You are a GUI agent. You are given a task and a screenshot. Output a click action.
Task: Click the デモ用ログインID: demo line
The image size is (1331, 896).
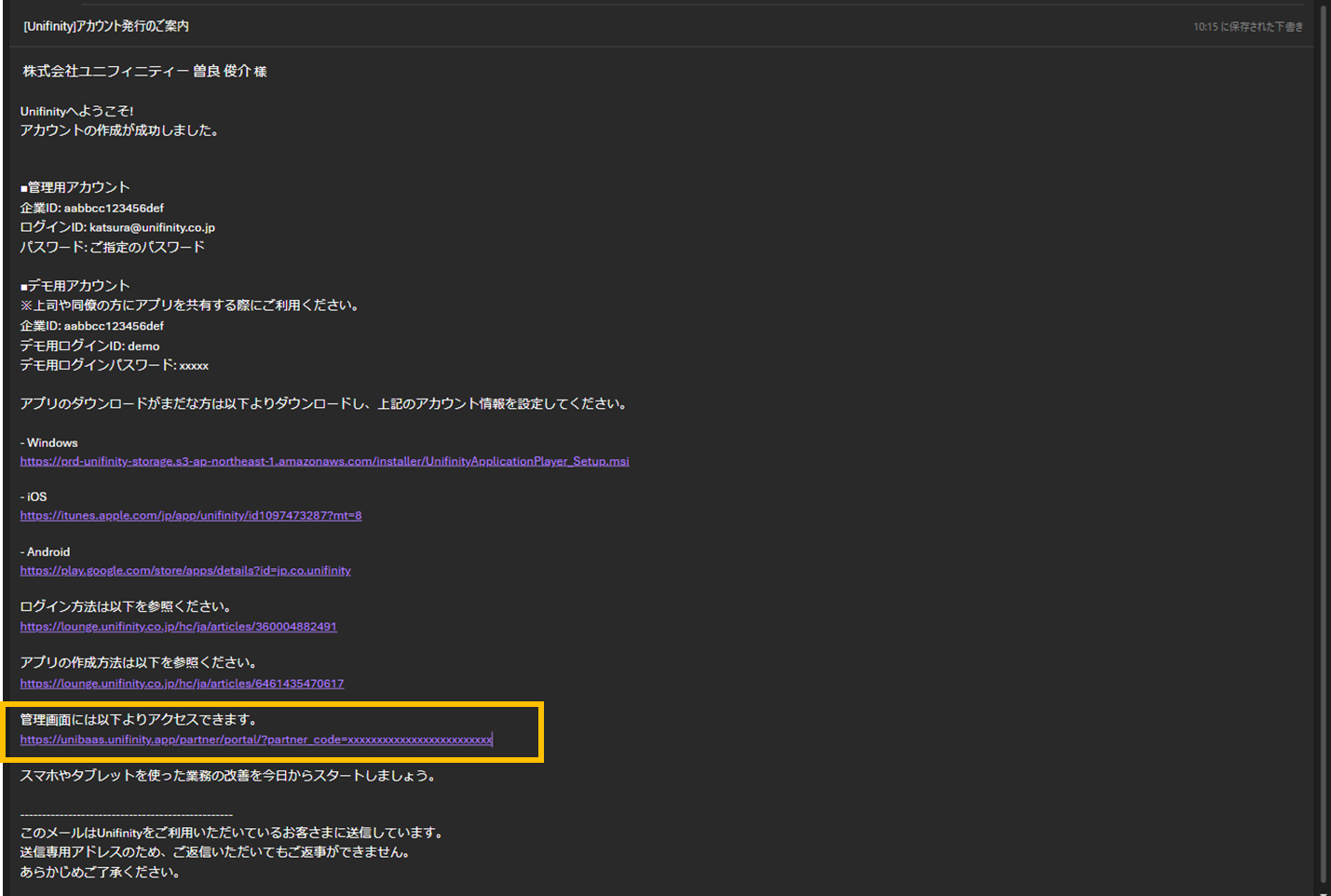click(89, 346)
